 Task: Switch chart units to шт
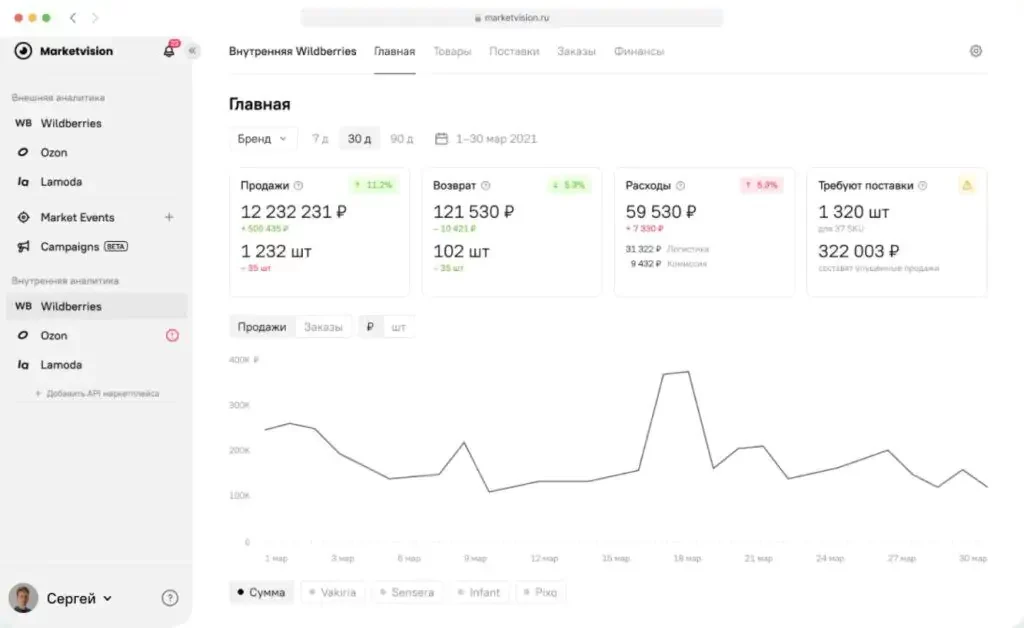[399, 327]
